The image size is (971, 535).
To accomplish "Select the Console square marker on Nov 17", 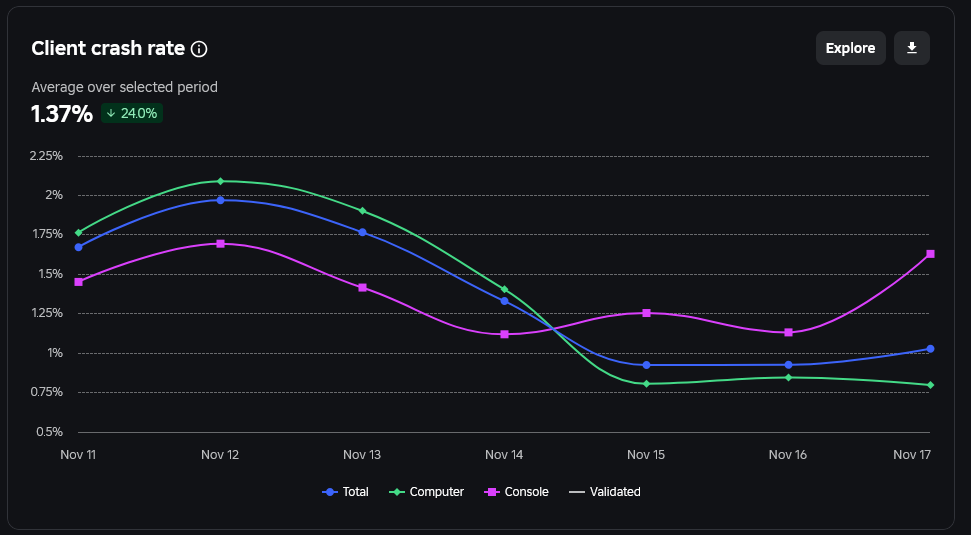I will tap(930, 254).
